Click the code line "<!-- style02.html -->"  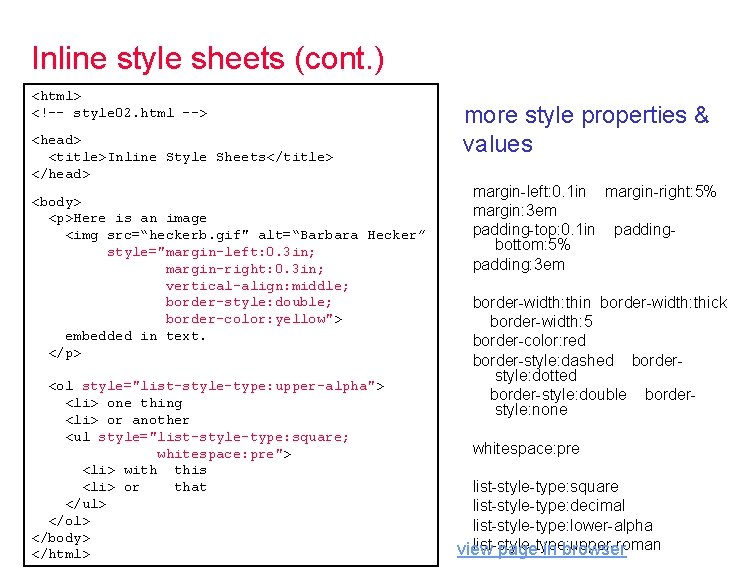120,113
